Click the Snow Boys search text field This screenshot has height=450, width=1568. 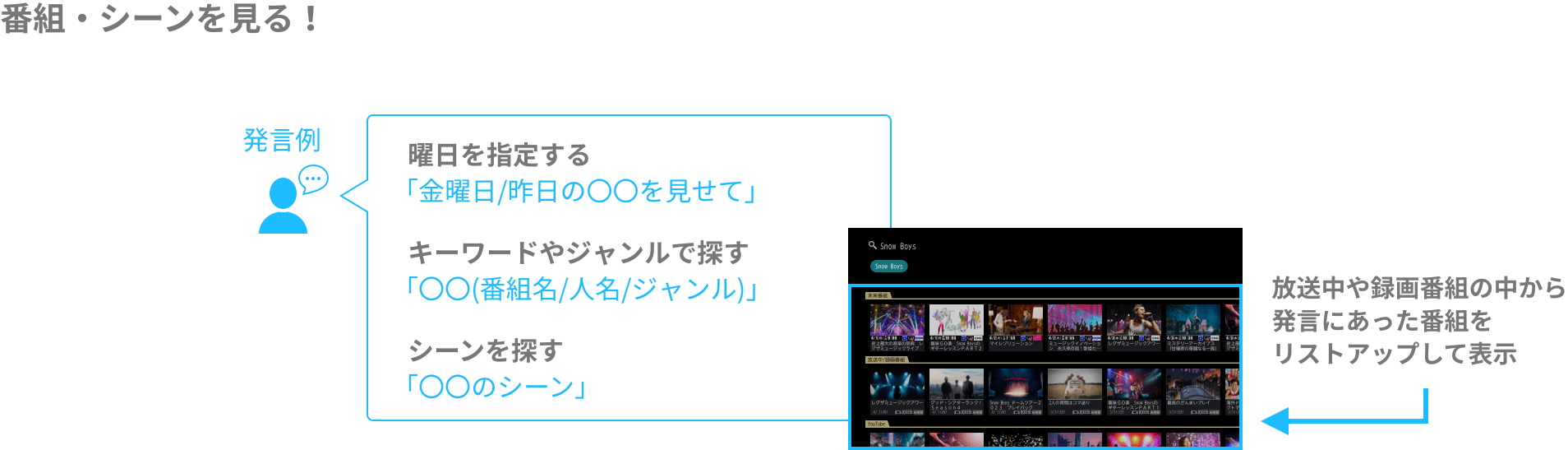(x=898, y=246)
